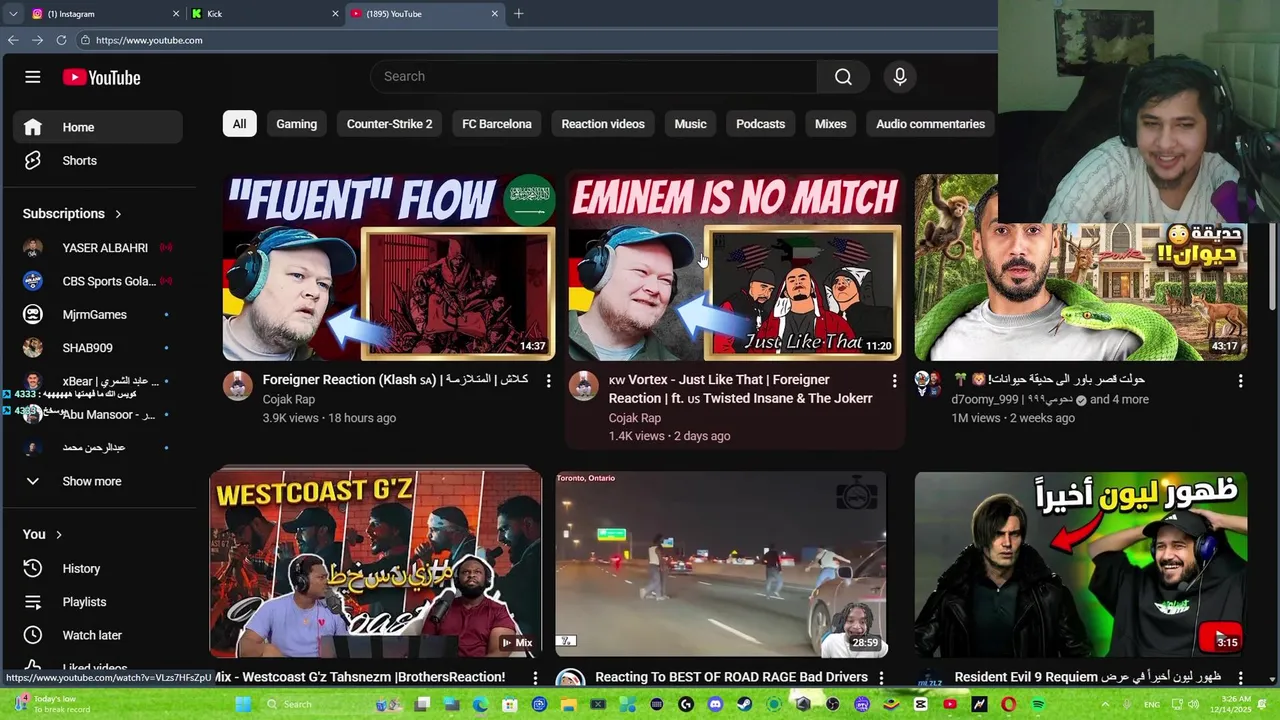Expand the Subscriptions section chevron
The image size is (1280, 720).
pyautogui.click(x=118, y=214)
